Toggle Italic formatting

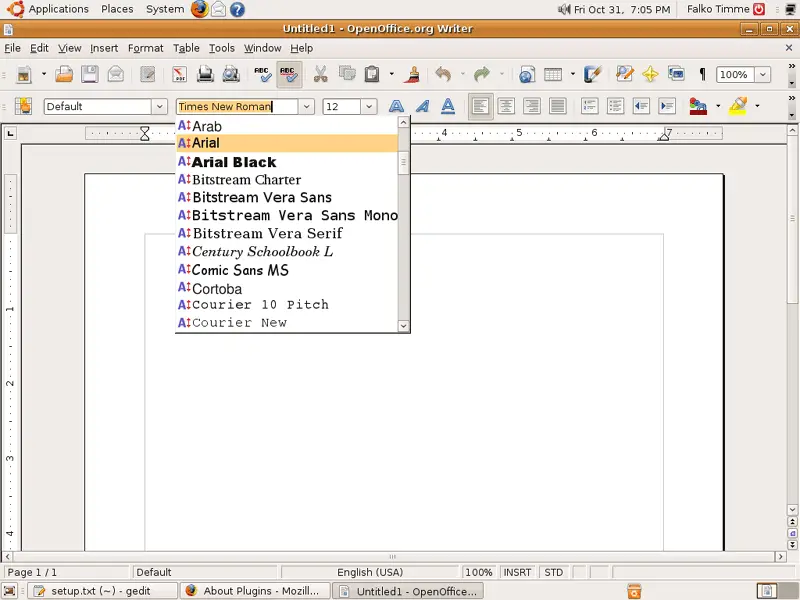(422, 106)
